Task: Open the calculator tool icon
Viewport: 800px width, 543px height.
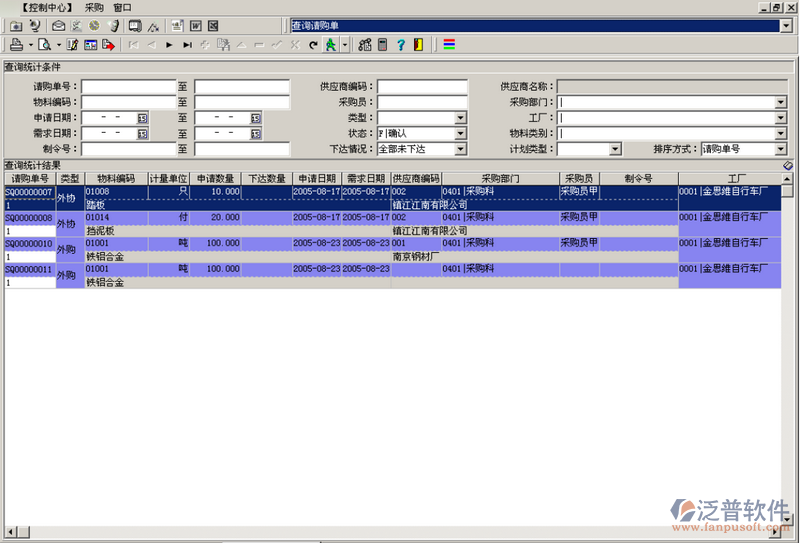Action: (382, 45)
